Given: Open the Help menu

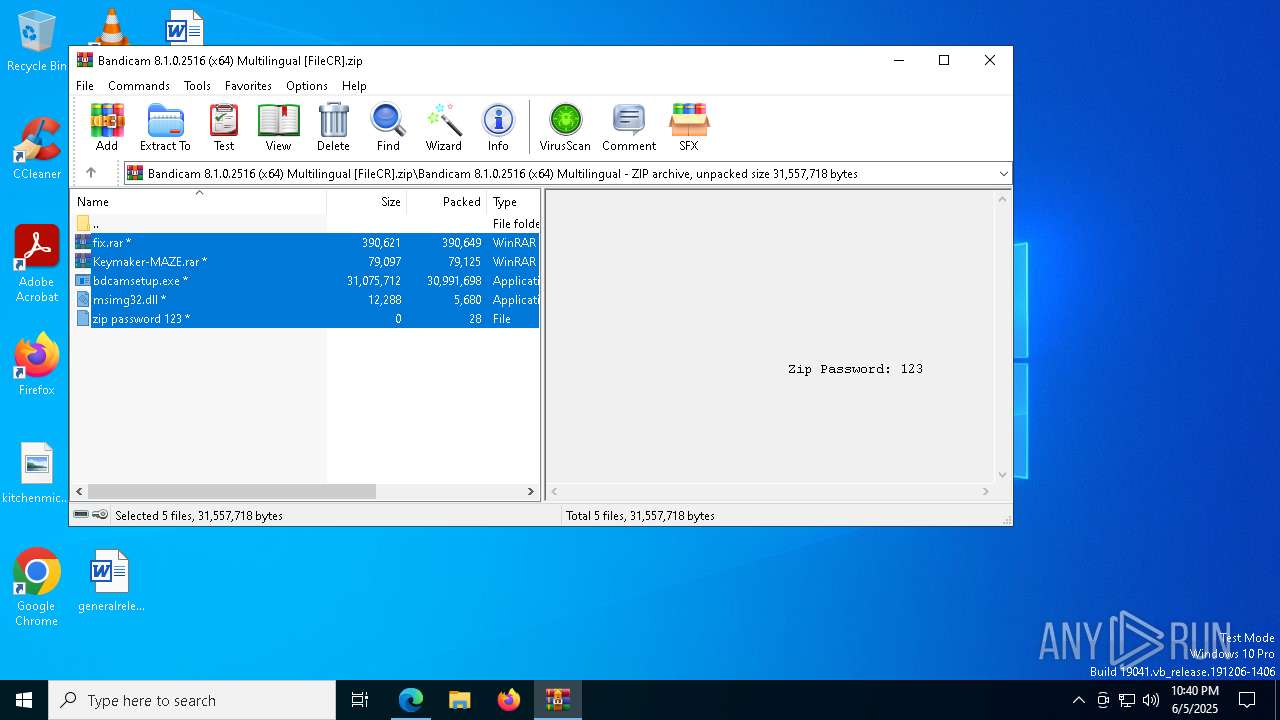Looking at the screenshot, I should click(354, 86).
